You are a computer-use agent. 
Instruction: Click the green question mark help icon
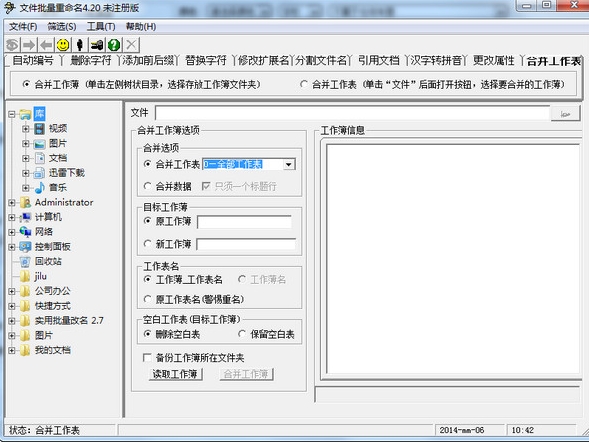click(114, 45)
